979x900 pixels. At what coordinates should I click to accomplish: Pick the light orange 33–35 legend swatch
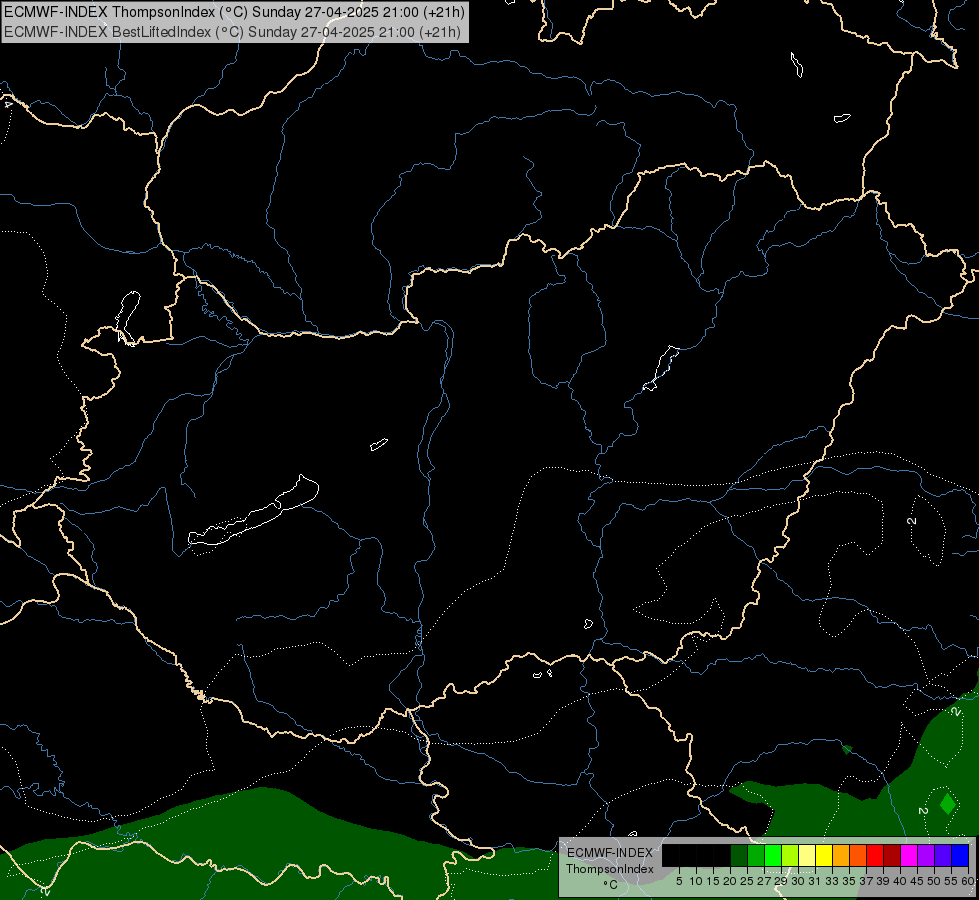[841, 855]
